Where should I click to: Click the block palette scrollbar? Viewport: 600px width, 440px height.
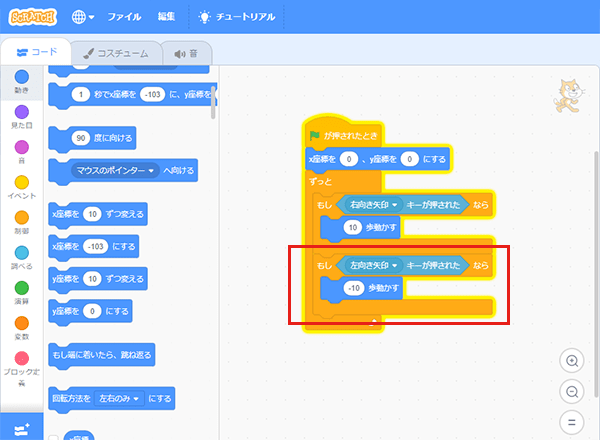pyautogui.click(x=213, y=102)
